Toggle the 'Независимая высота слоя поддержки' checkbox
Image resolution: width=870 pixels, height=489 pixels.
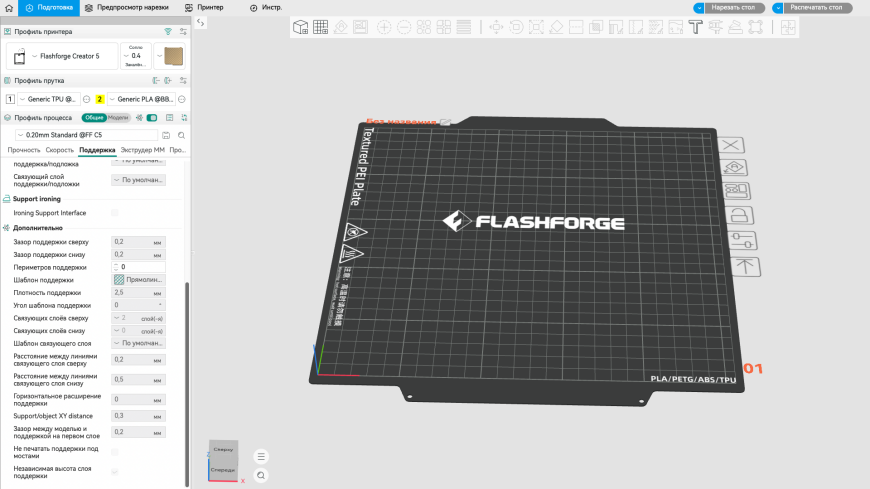[114, 472]
